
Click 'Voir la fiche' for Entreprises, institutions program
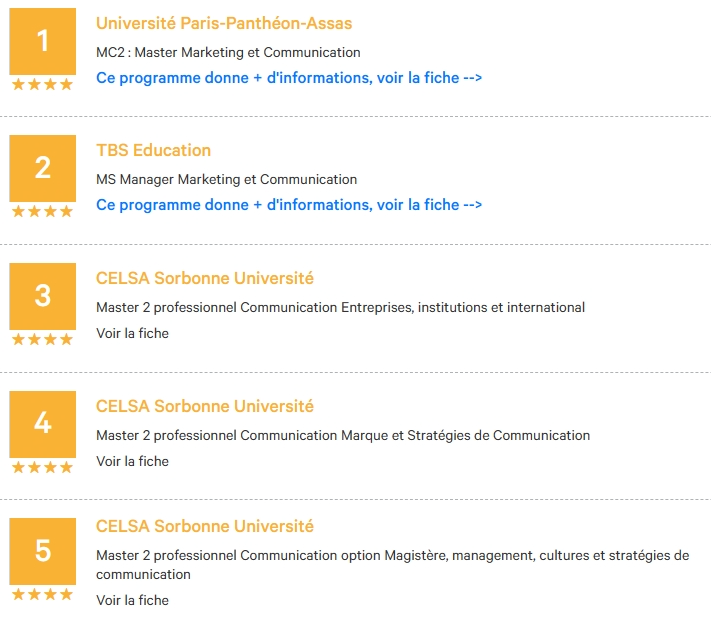132,333
